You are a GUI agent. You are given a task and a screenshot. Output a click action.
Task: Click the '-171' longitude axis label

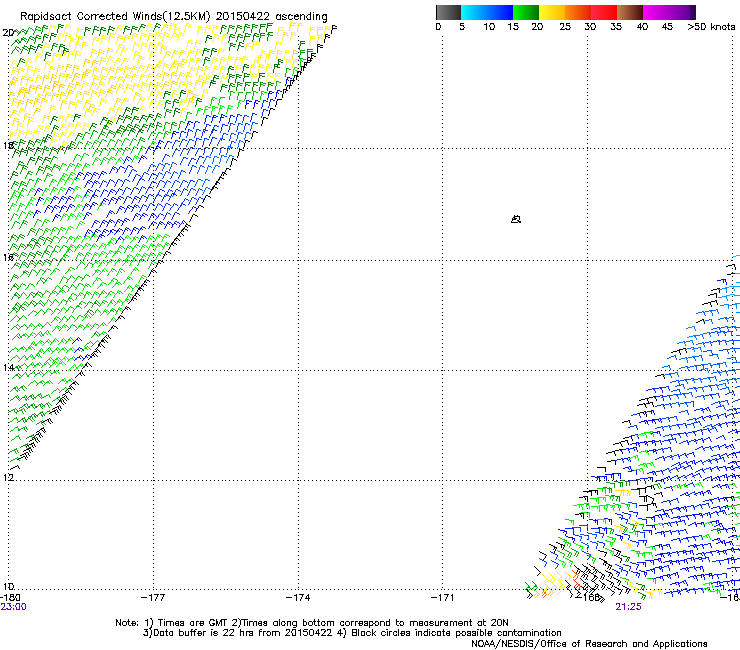[x=443, y=598]
